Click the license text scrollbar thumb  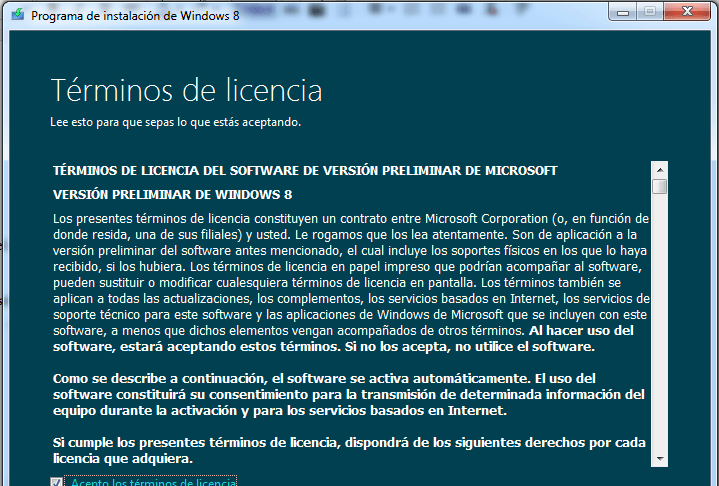coord(660,186)
